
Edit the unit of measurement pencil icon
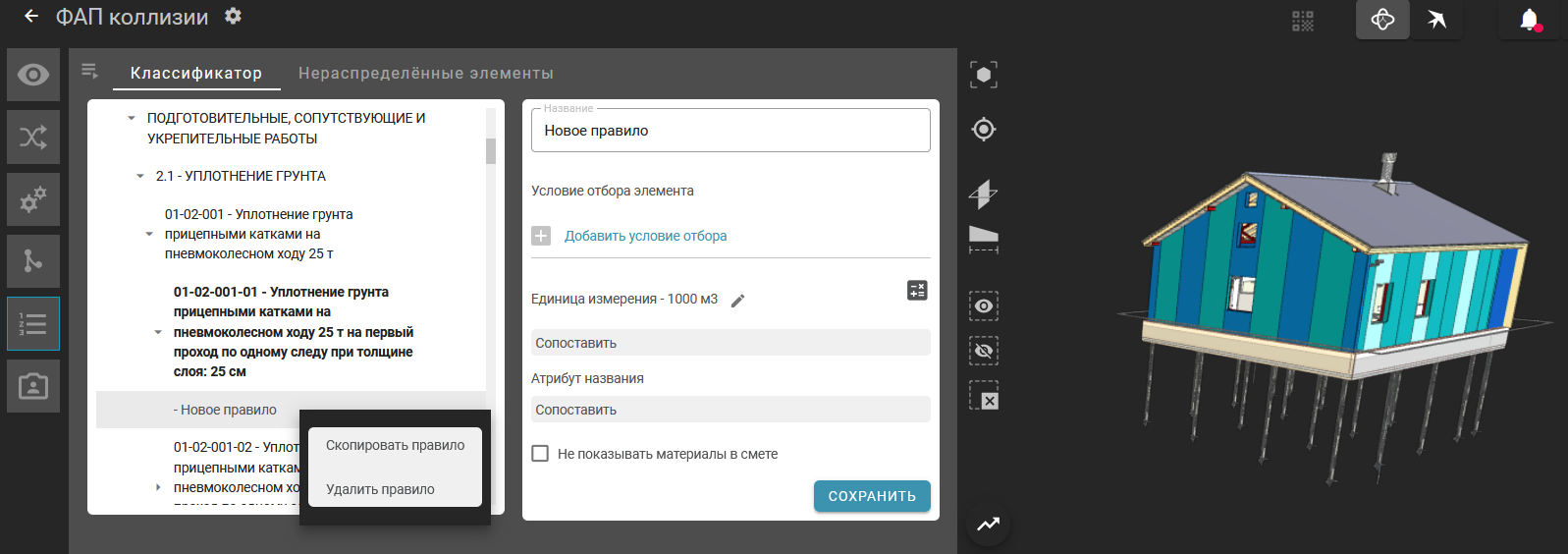click(x=738, y=301)
